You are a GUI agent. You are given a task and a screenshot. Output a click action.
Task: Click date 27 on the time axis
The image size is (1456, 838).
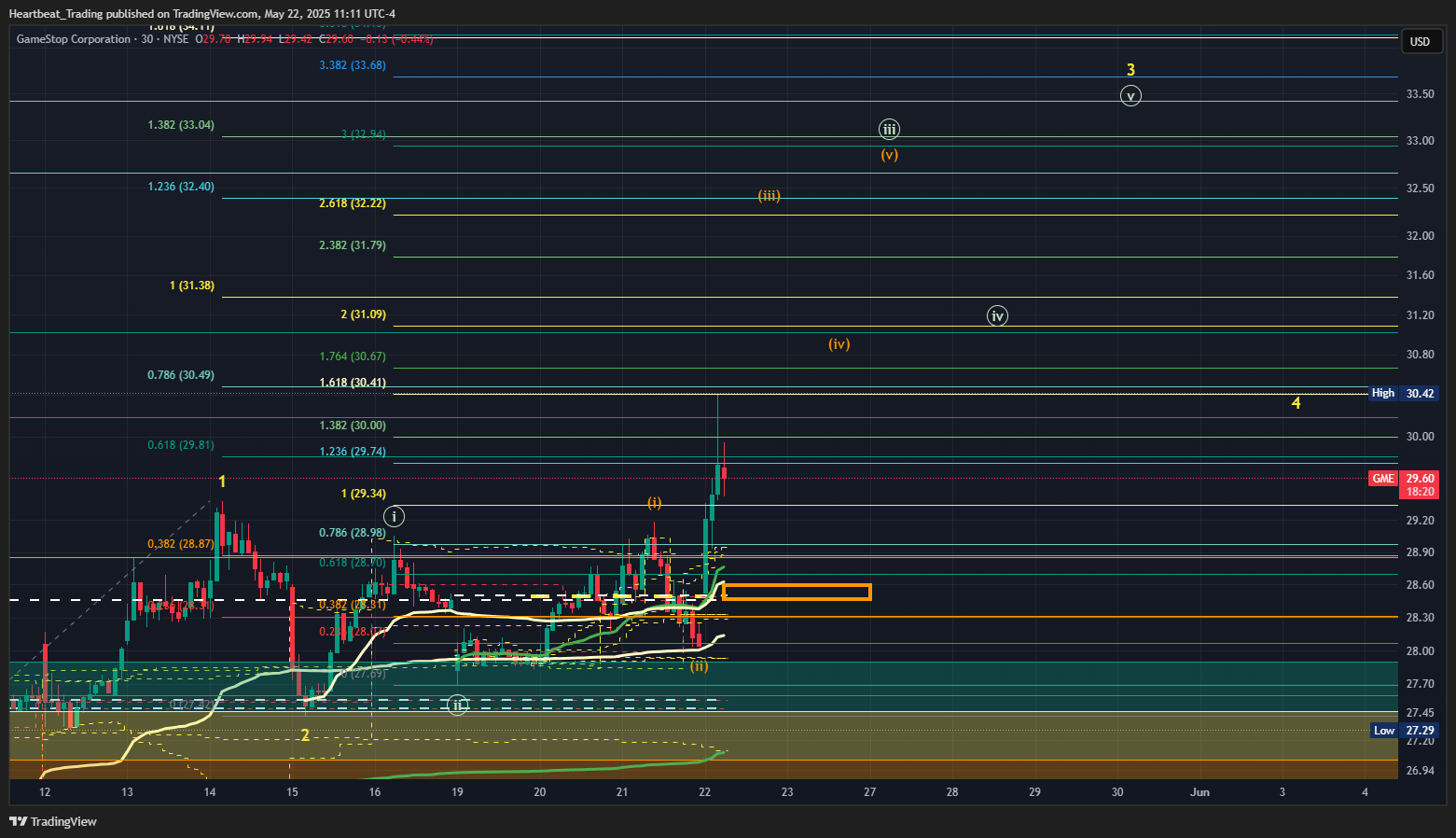click(x=870, y=792)
